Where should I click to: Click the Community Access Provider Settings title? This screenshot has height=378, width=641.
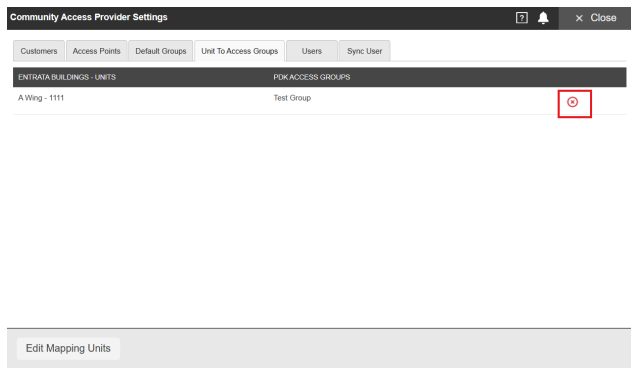point(89,17)
